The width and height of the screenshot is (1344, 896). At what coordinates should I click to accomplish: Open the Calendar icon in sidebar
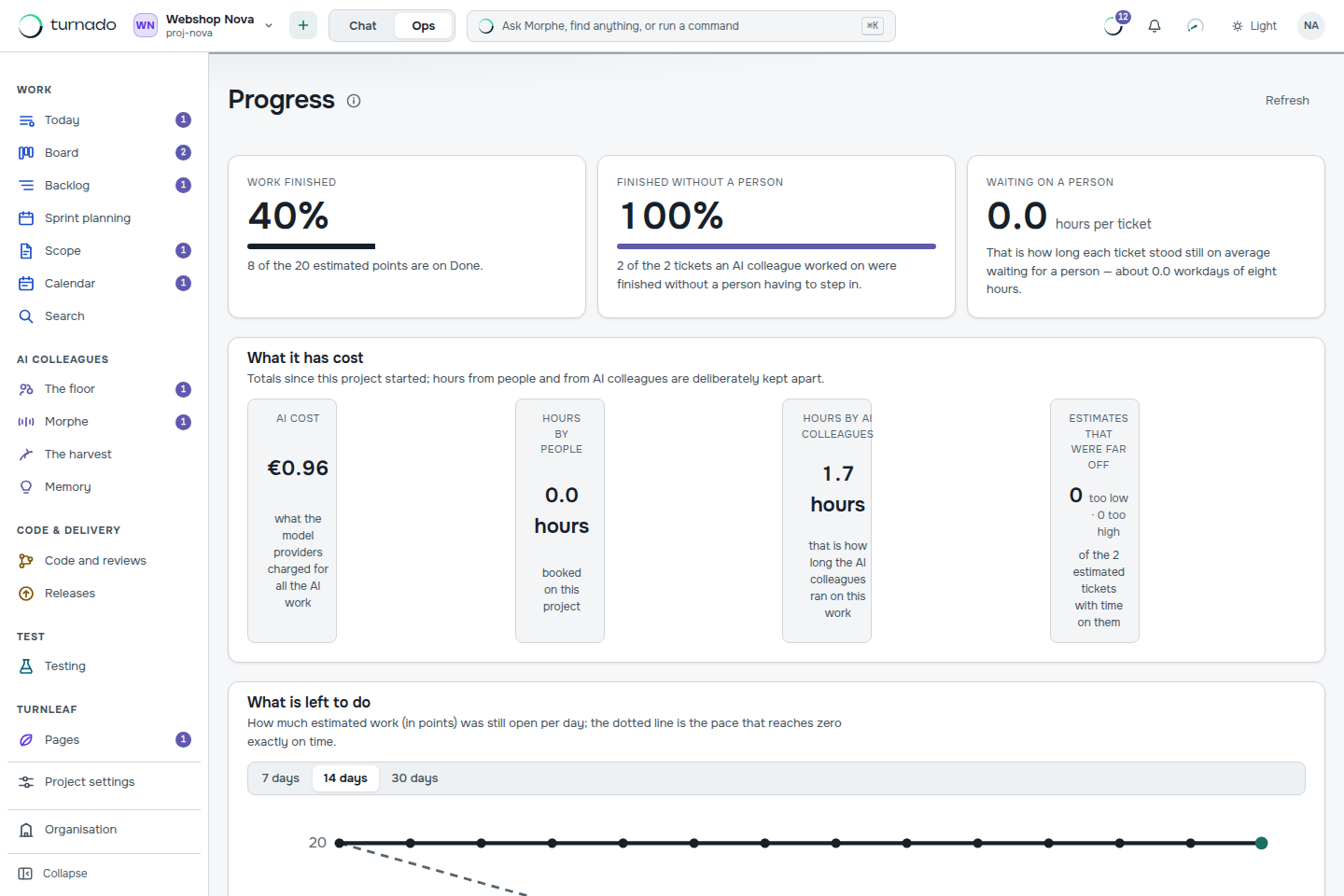(x=26, y=284)
